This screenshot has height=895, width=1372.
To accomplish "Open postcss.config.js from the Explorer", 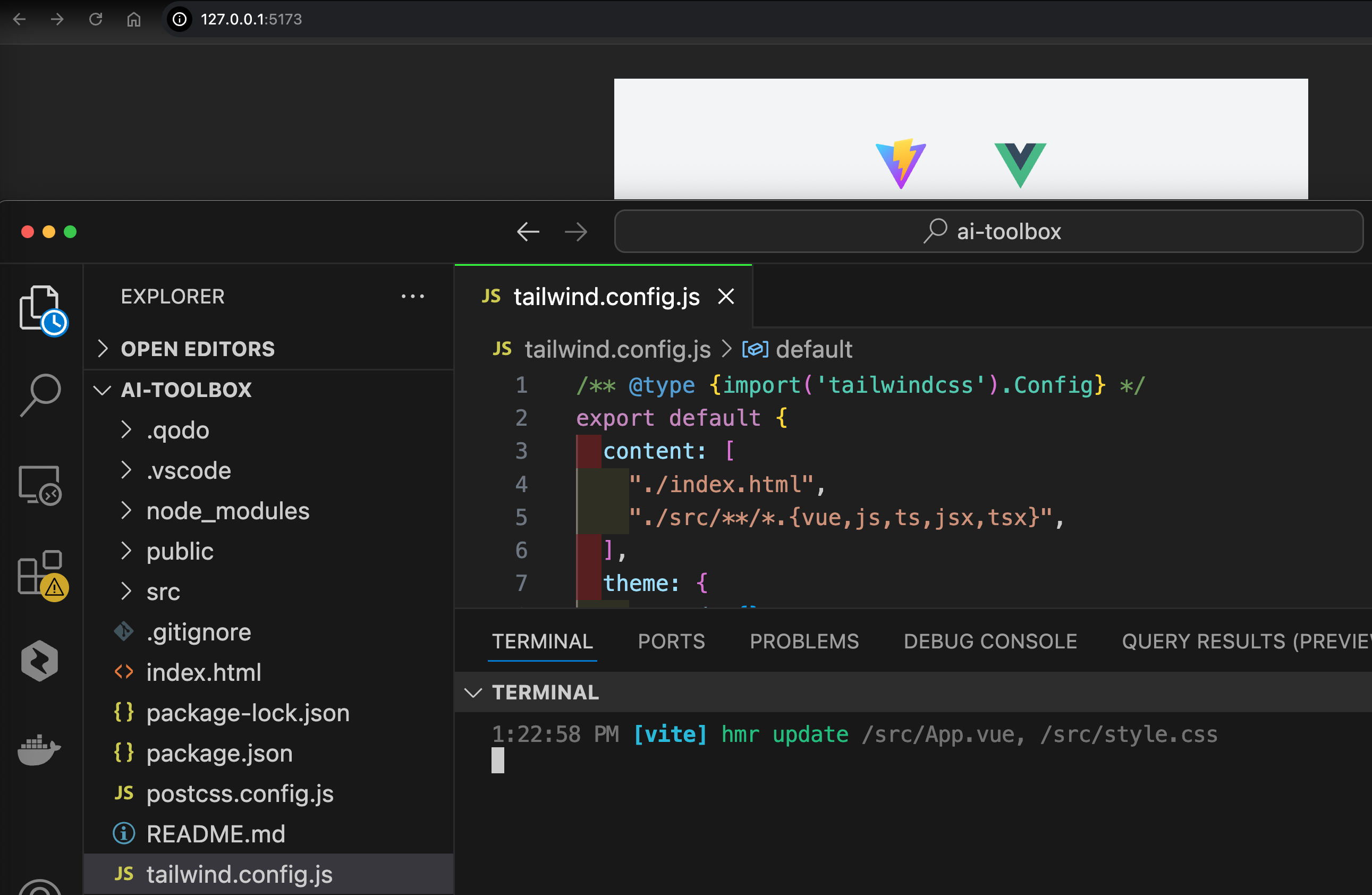I will tap(239, 793).
